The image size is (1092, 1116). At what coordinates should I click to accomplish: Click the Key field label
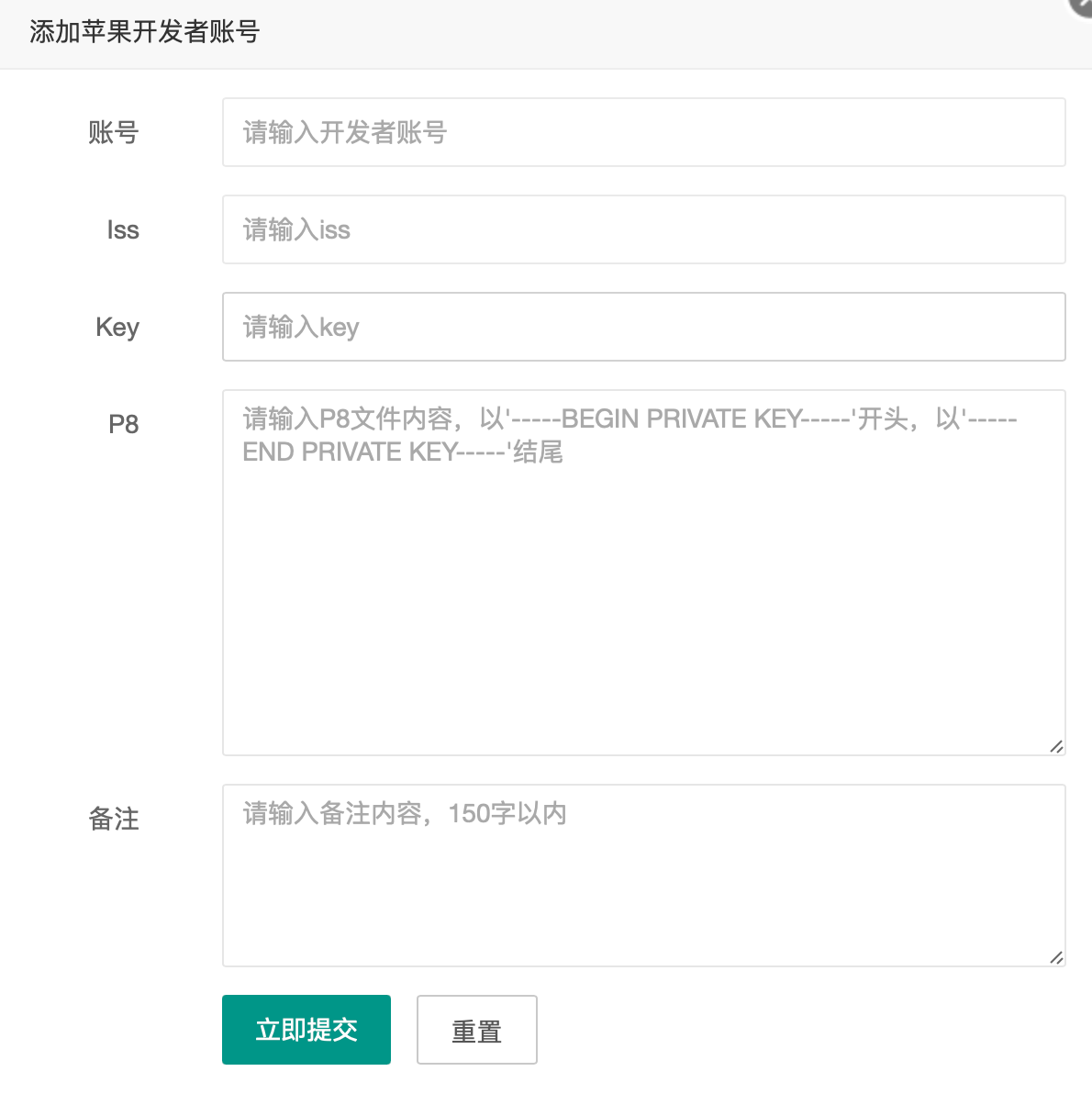(117, 328)
